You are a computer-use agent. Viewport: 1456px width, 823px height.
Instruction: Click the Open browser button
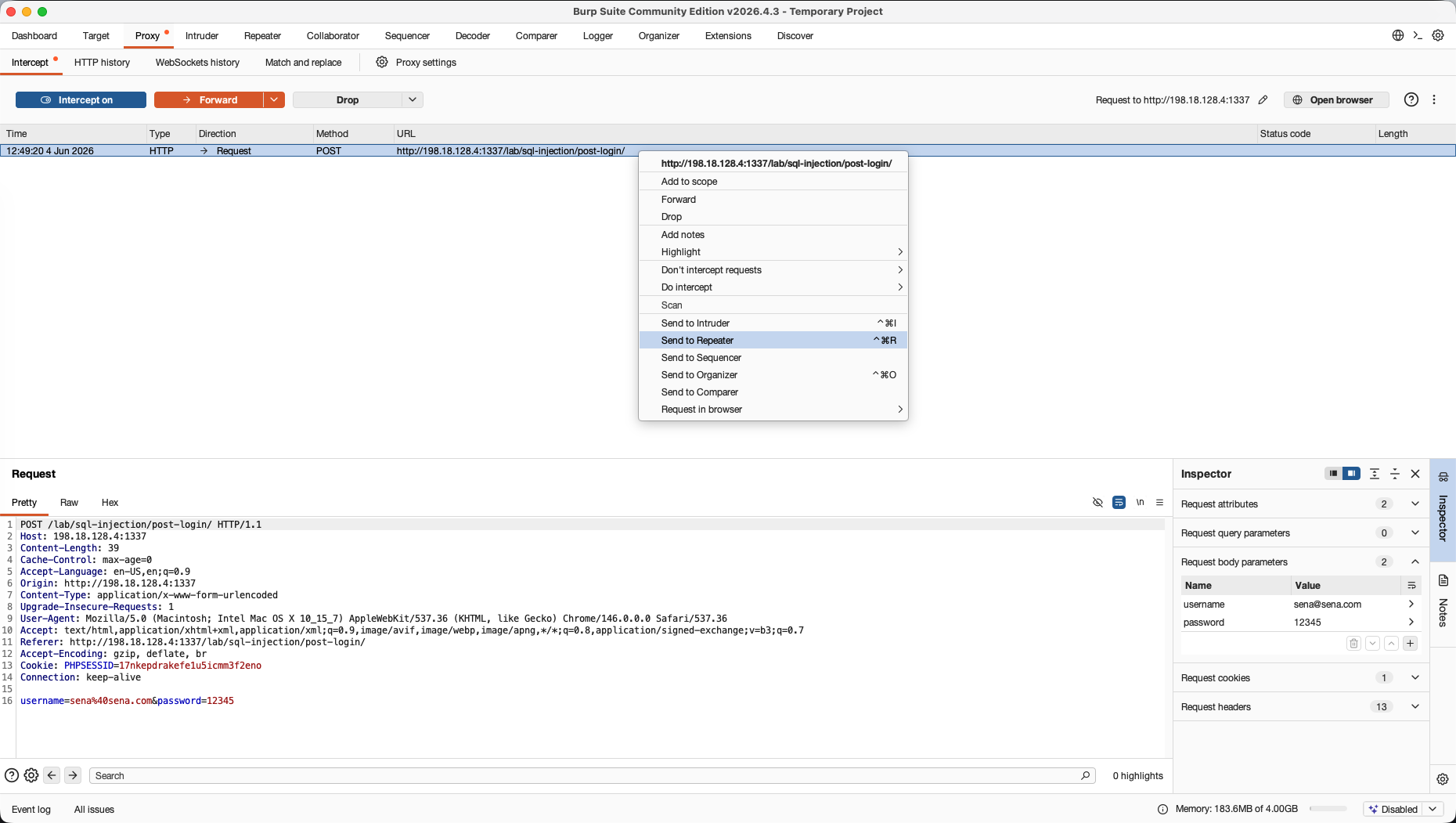(1336, 100)
